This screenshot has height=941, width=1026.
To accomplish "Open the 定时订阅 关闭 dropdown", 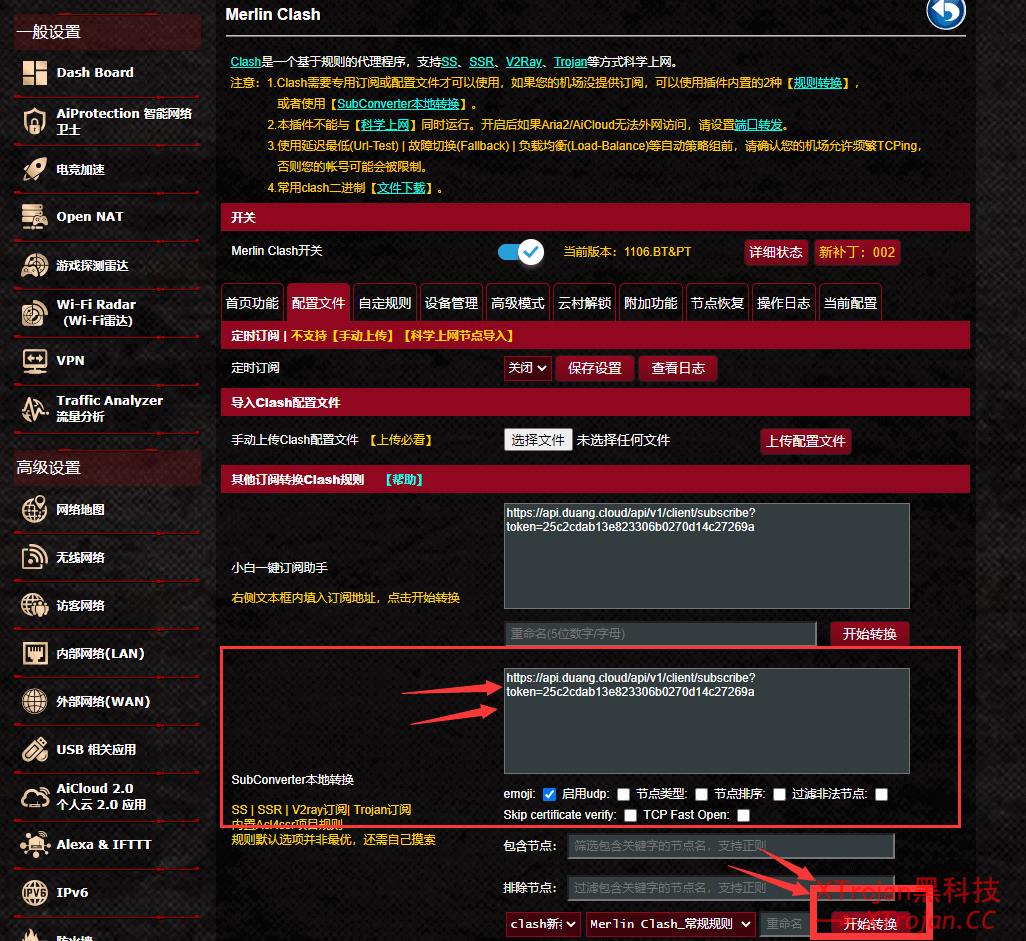I will [x=527, y=368].
